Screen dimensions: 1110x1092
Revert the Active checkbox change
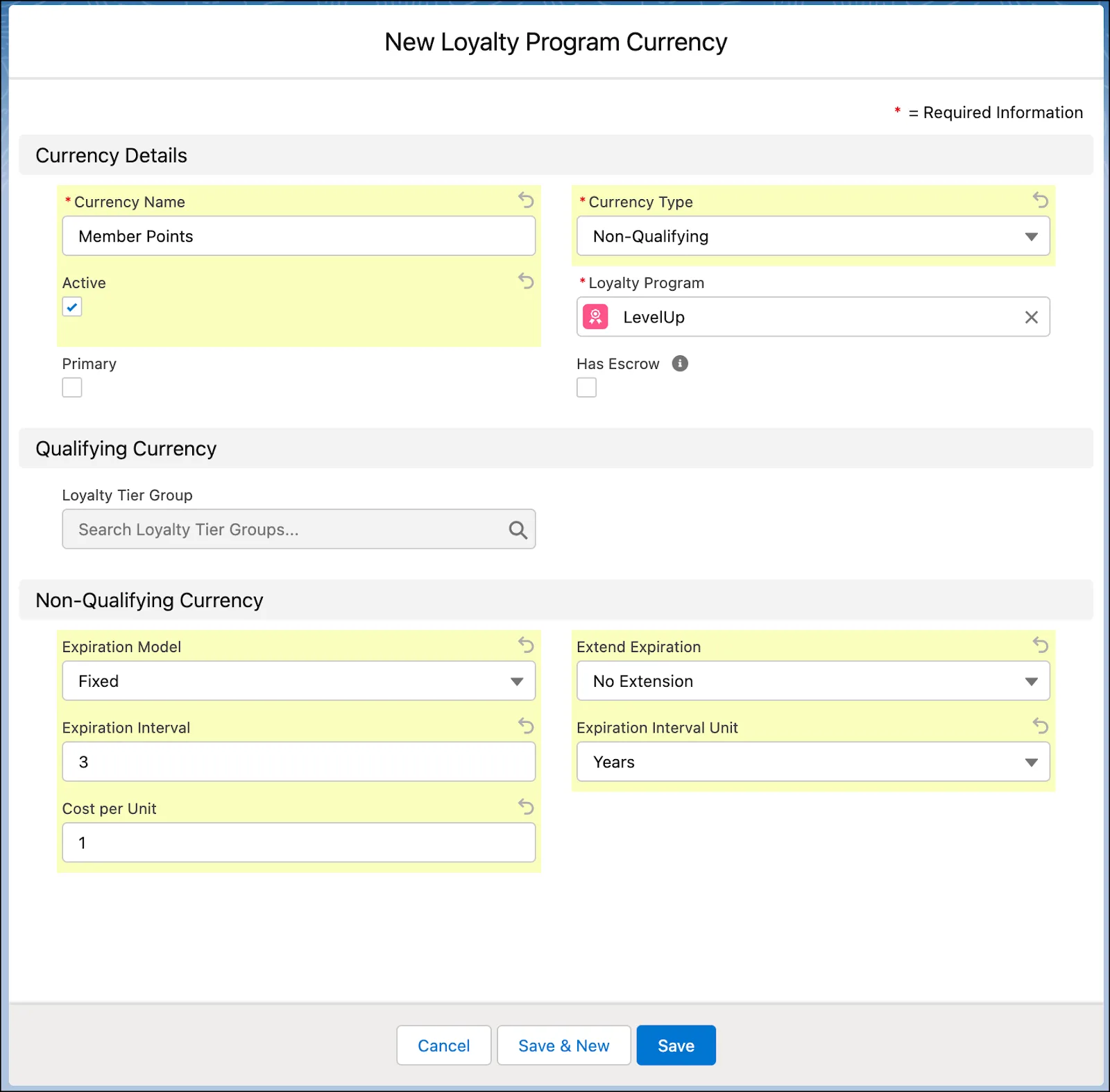pyautogui.click(x=526, y=282)
